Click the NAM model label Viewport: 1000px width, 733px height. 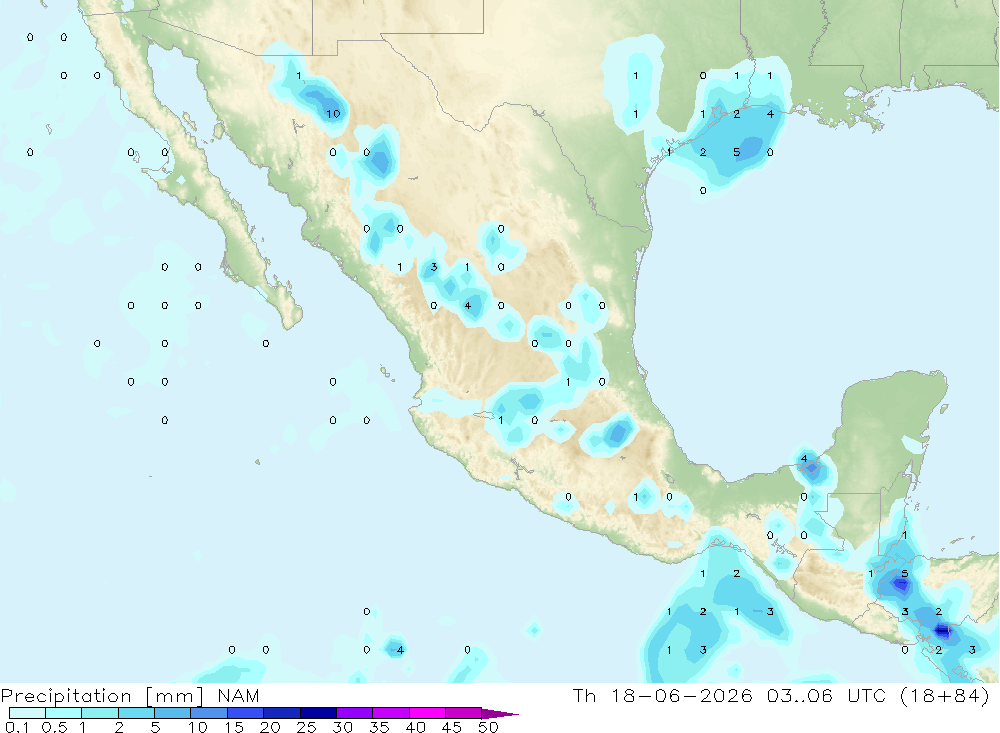point(239,695)
